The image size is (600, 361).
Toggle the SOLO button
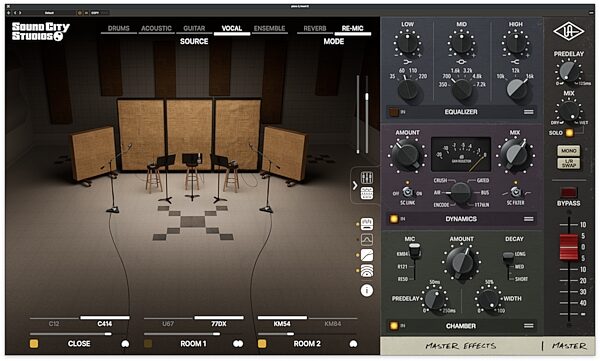point(569,133)
